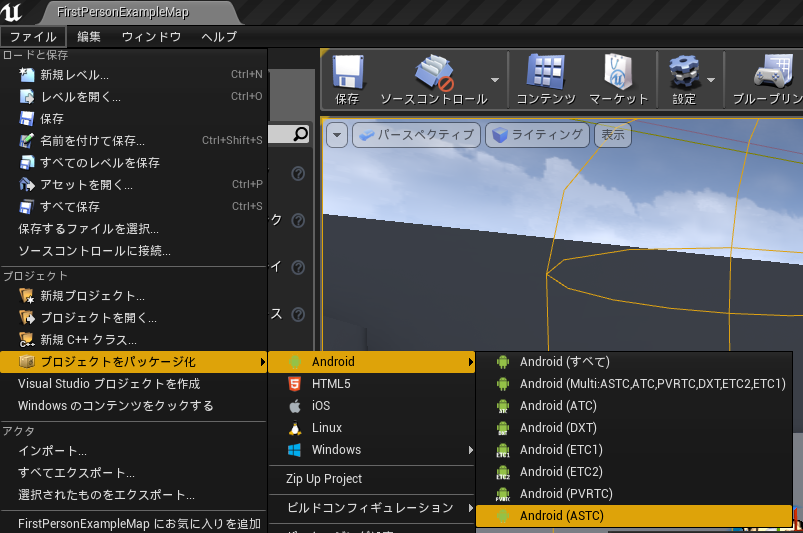Select Android (ETC1) option
803x533 pixels.
coord(634,450)
